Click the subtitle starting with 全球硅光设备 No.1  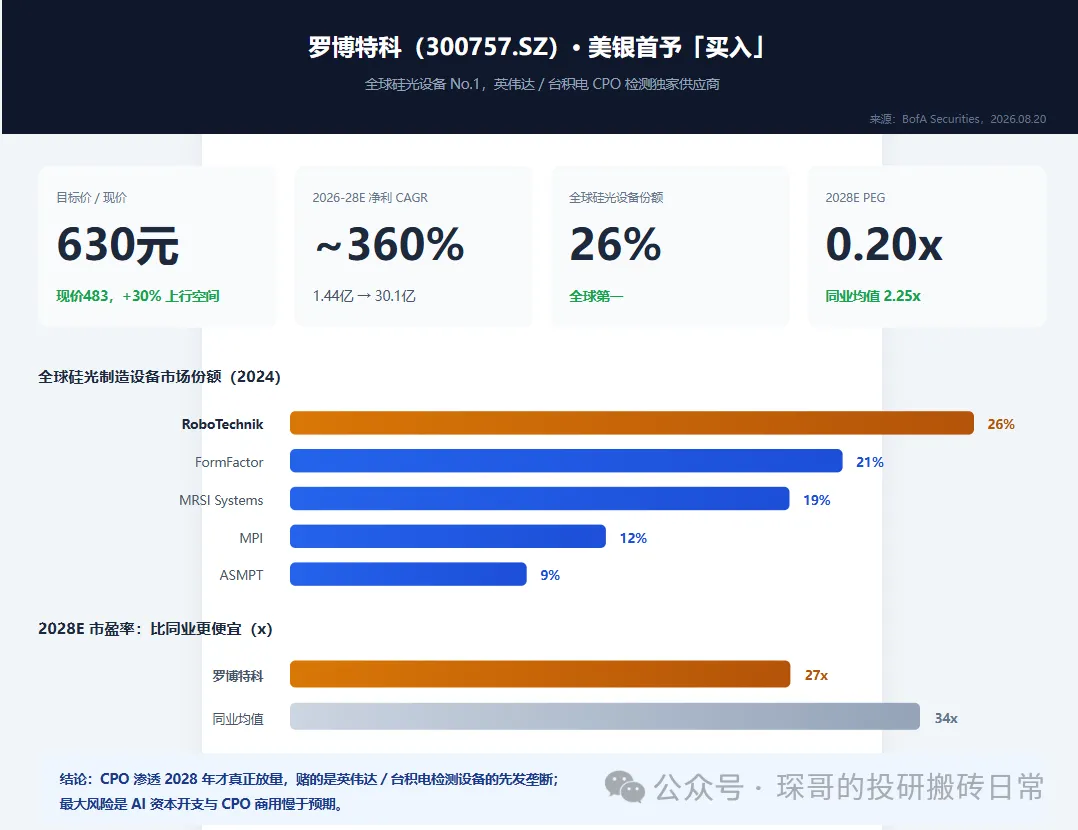point(542,84)
